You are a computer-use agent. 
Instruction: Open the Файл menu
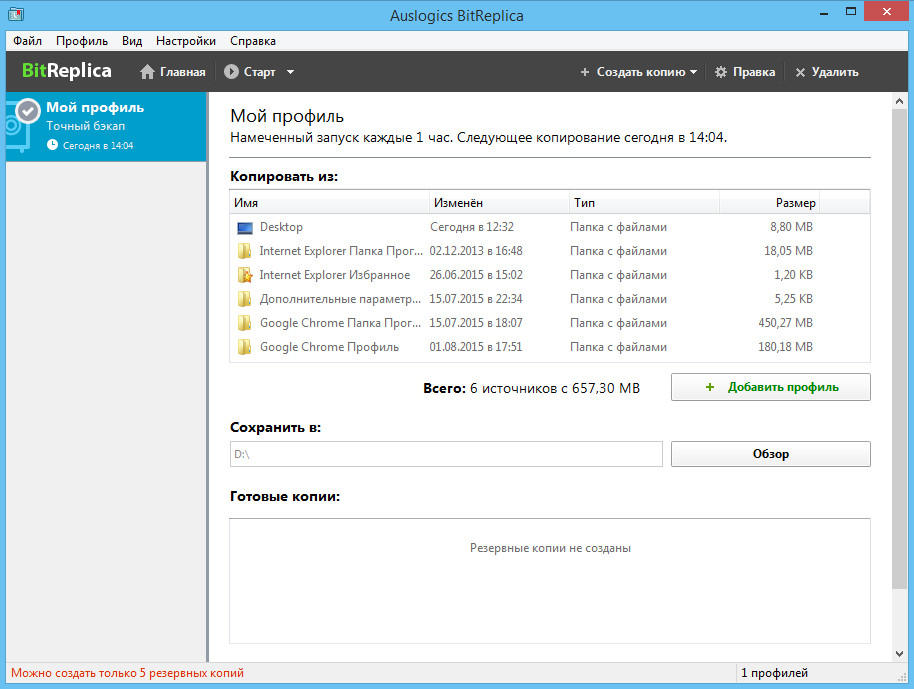tap(27, 41)
